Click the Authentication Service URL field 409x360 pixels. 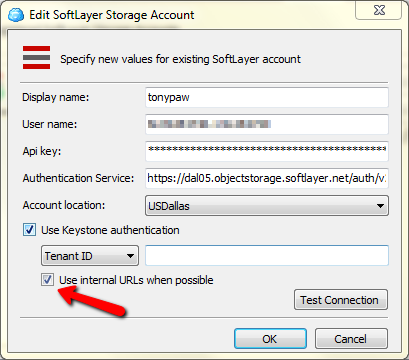[x=267, y=178]
